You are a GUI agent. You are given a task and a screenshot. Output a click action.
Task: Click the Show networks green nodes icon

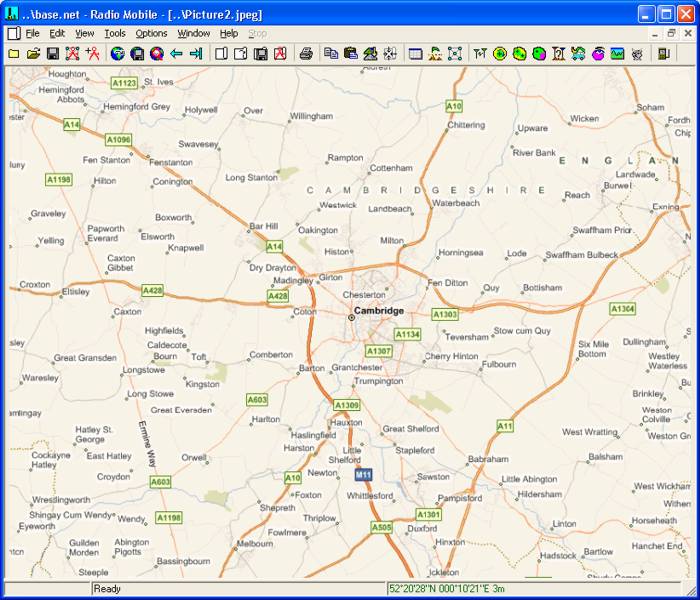[454, 54]
